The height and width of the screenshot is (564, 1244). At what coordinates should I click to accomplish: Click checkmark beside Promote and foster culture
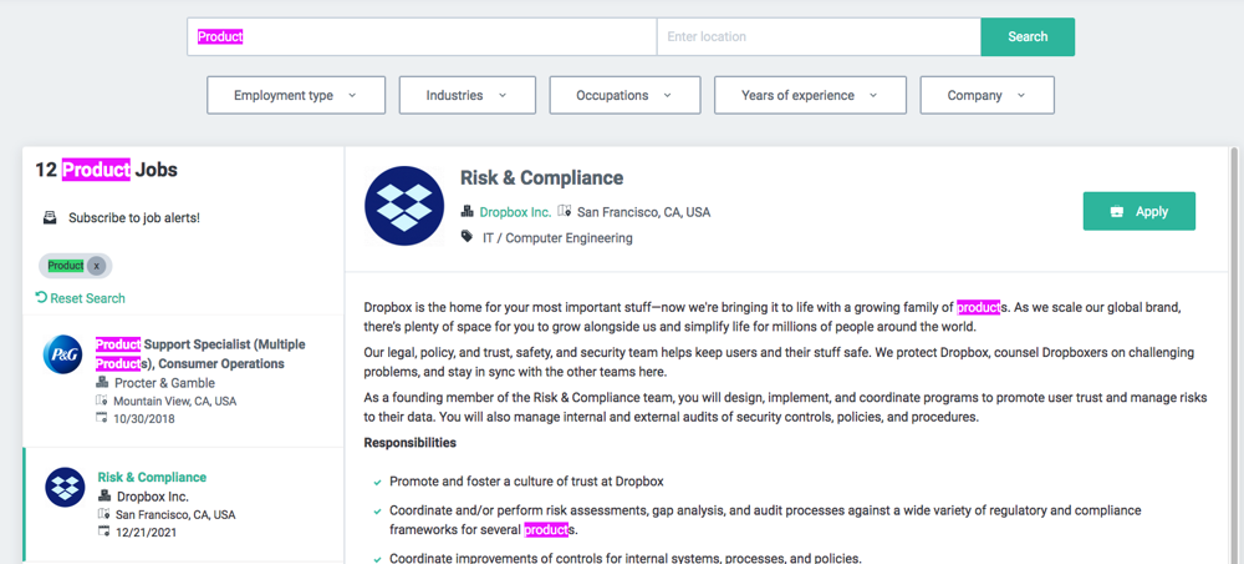tap(377, 482)
